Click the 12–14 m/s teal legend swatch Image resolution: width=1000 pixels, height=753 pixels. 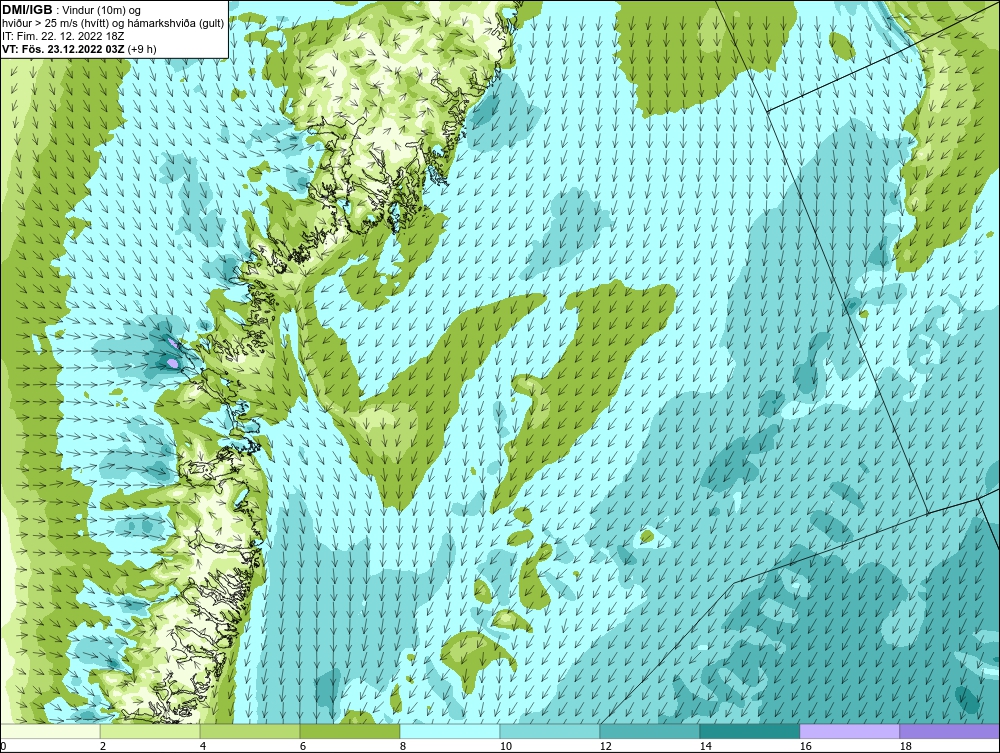(650, 731)
